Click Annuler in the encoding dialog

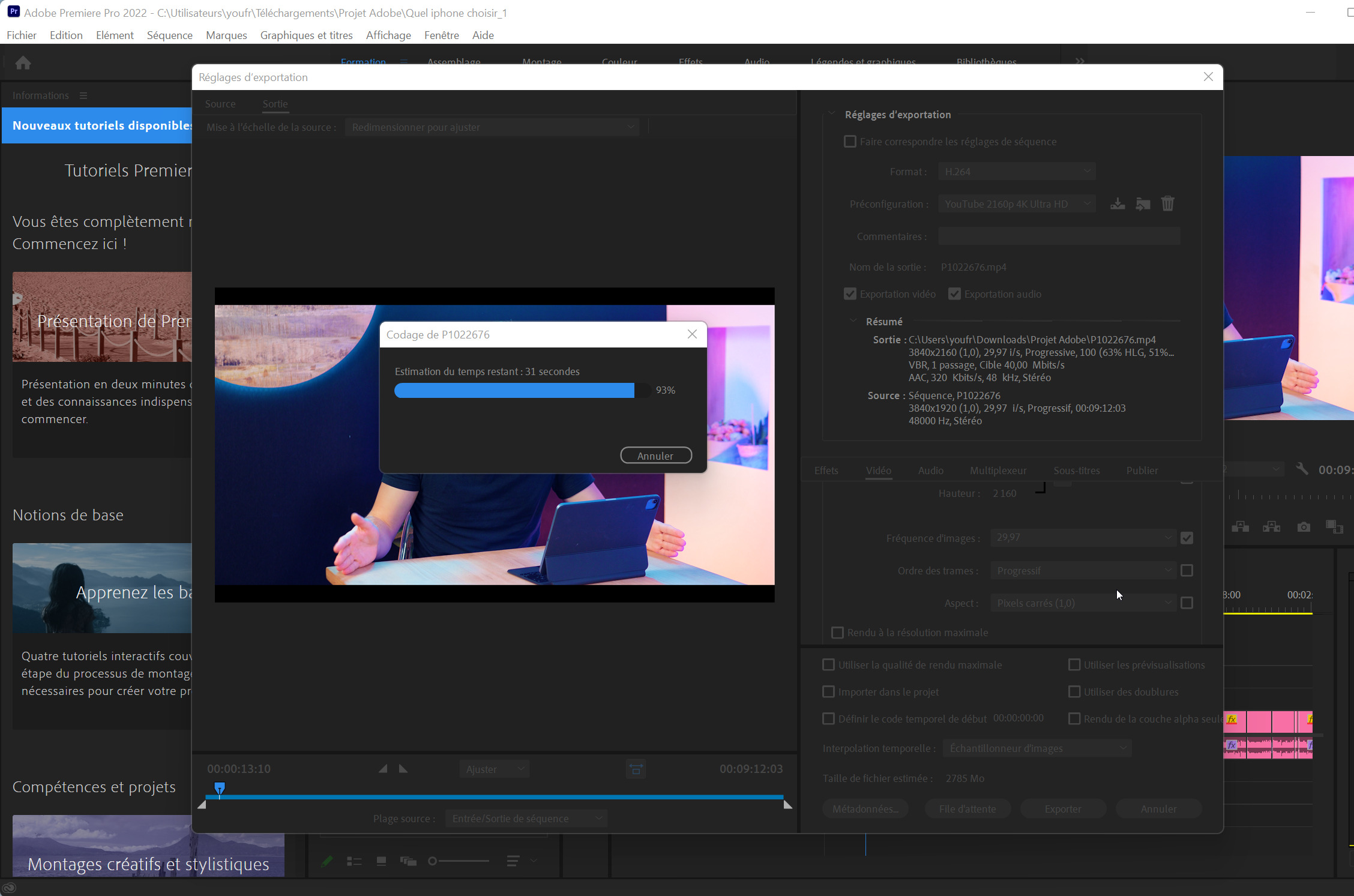[656, 456]
